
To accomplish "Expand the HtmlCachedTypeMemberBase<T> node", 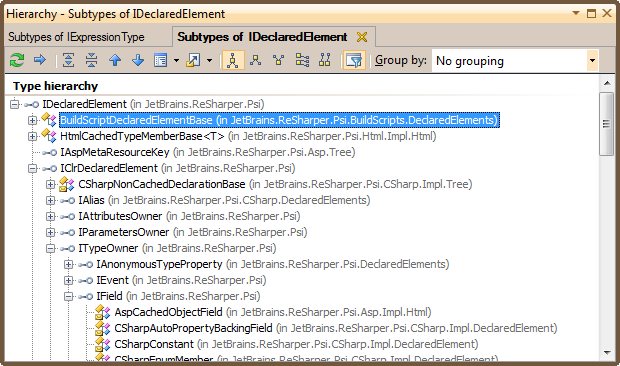I will tap(32, 136).
